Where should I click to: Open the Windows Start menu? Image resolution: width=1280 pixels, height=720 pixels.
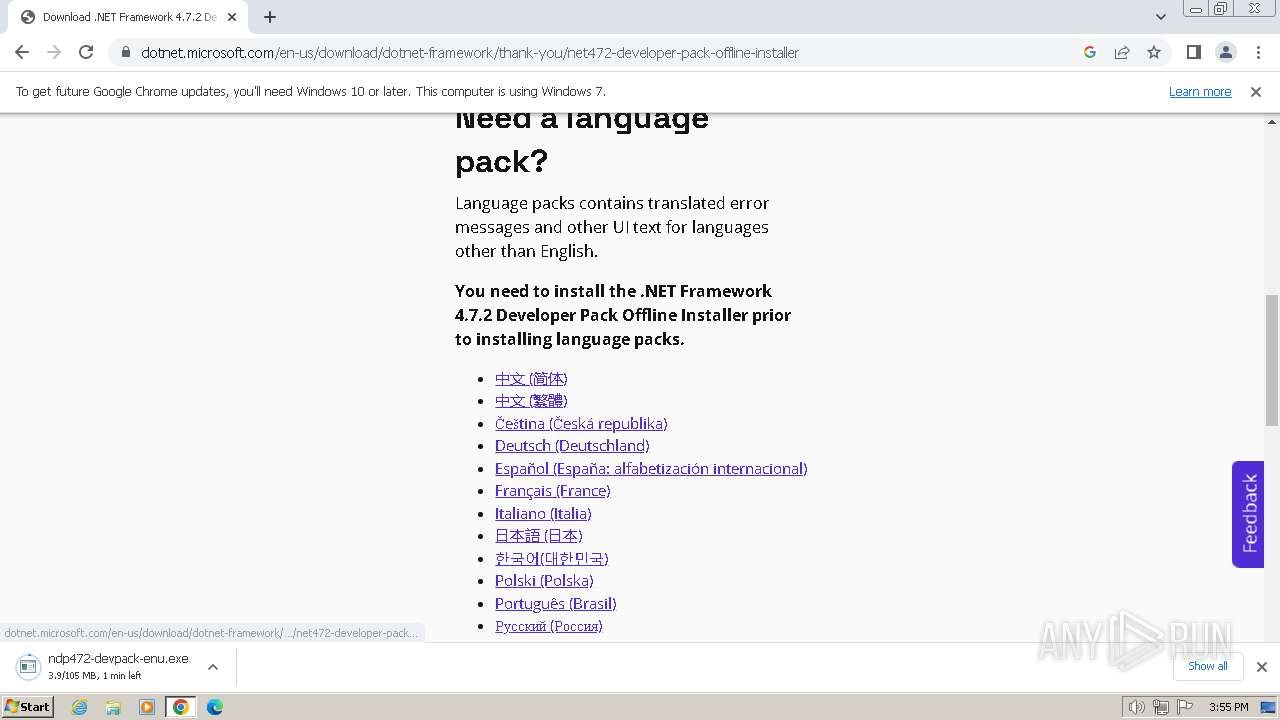(x=28, y=706)
